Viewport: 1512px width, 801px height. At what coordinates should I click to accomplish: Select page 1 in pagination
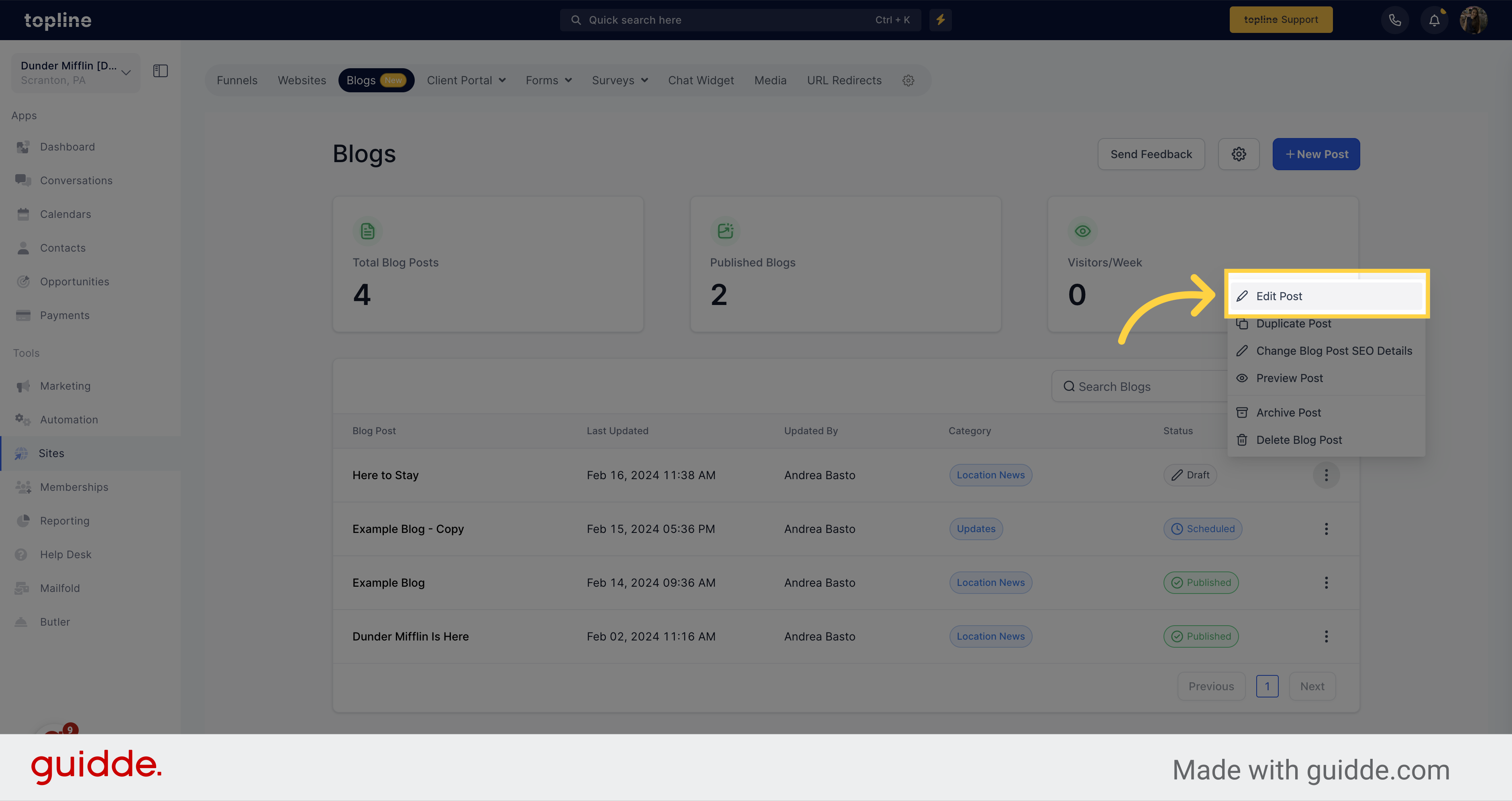coord(1267,687)
